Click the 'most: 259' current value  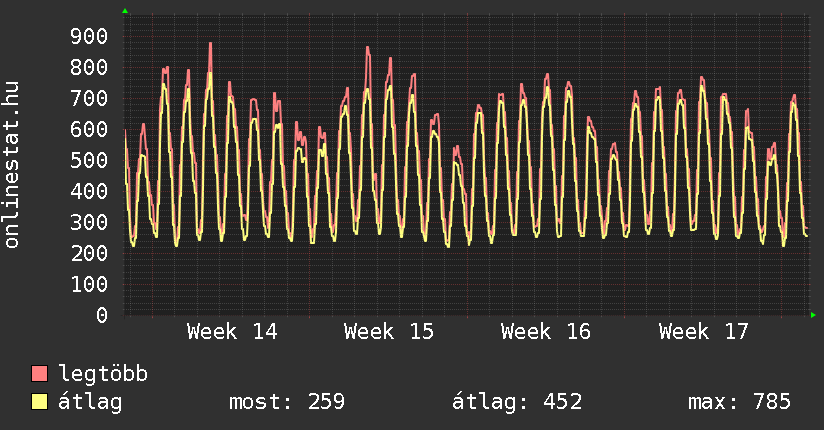click(x=287, y=402)
